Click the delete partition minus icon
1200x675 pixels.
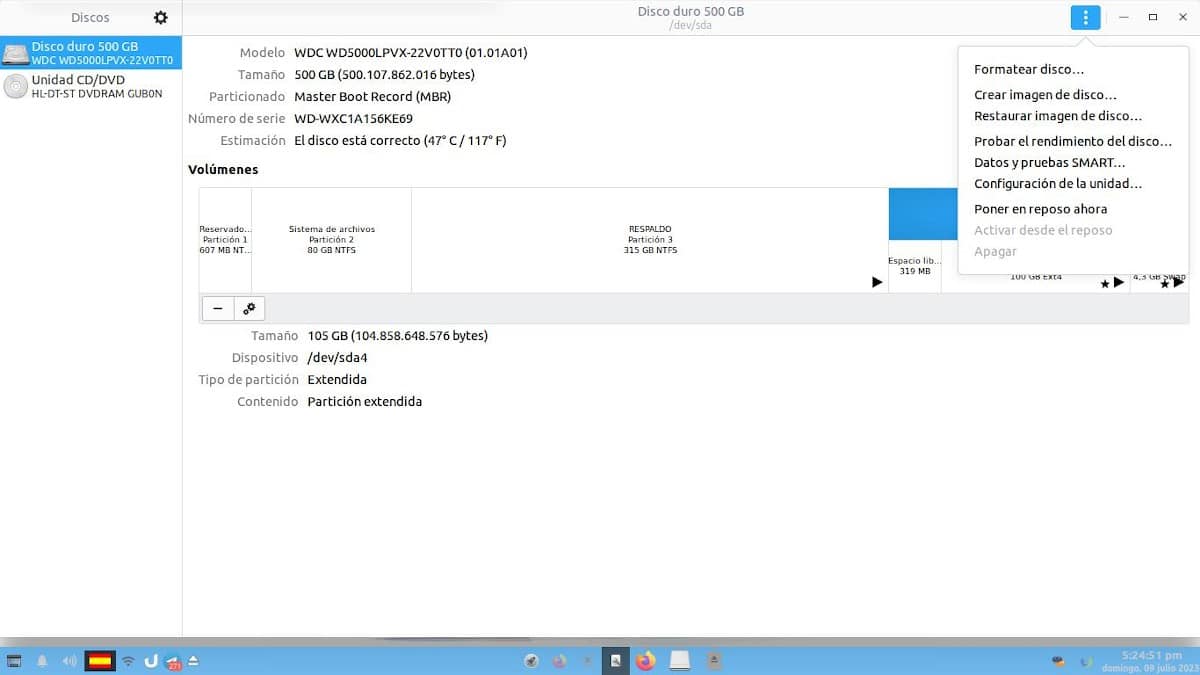pos(217,308)
